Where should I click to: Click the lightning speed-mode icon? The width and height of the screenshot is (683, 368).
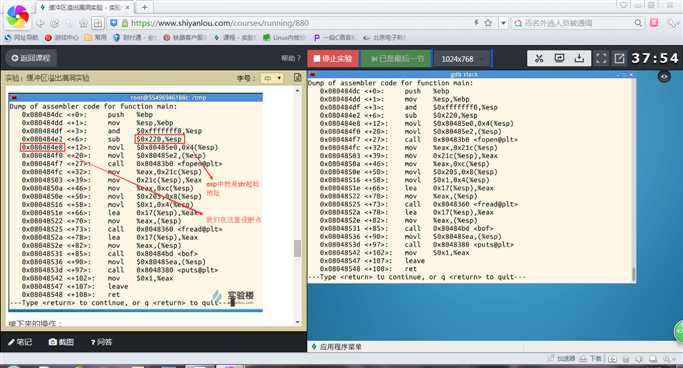click(x=477, y=23)
